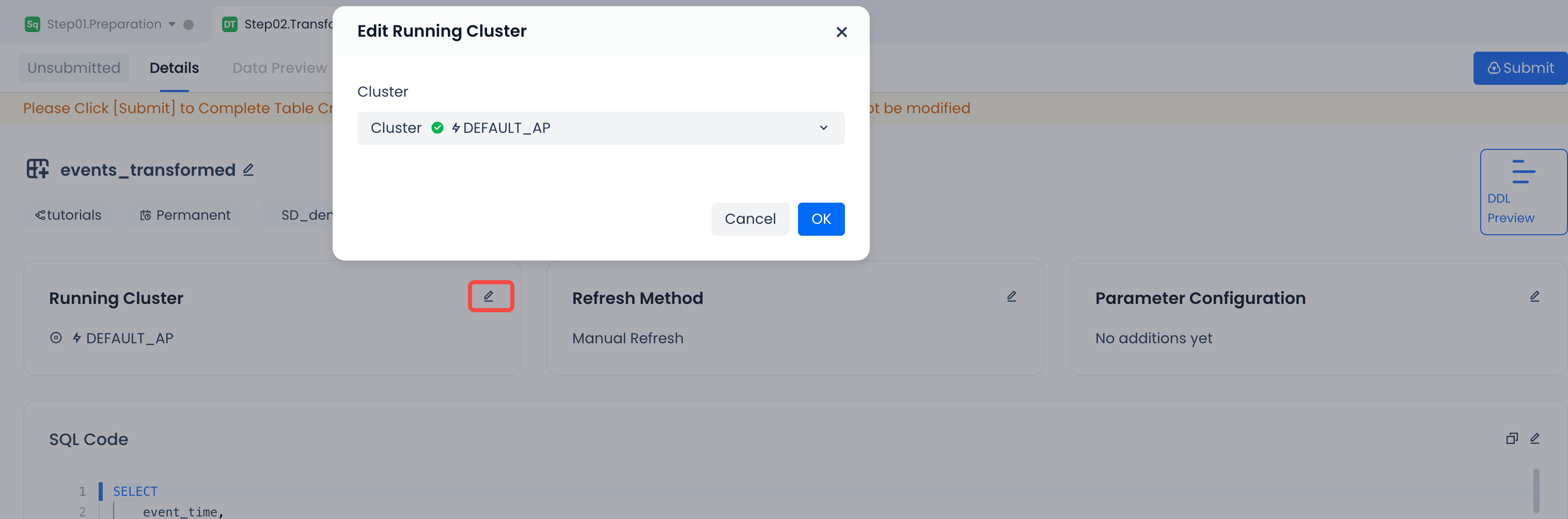This screenshot has height=519, width=1568.
Task: Open the Step01.Preparation tab dropdown arrow
Action: pos(173,24)
